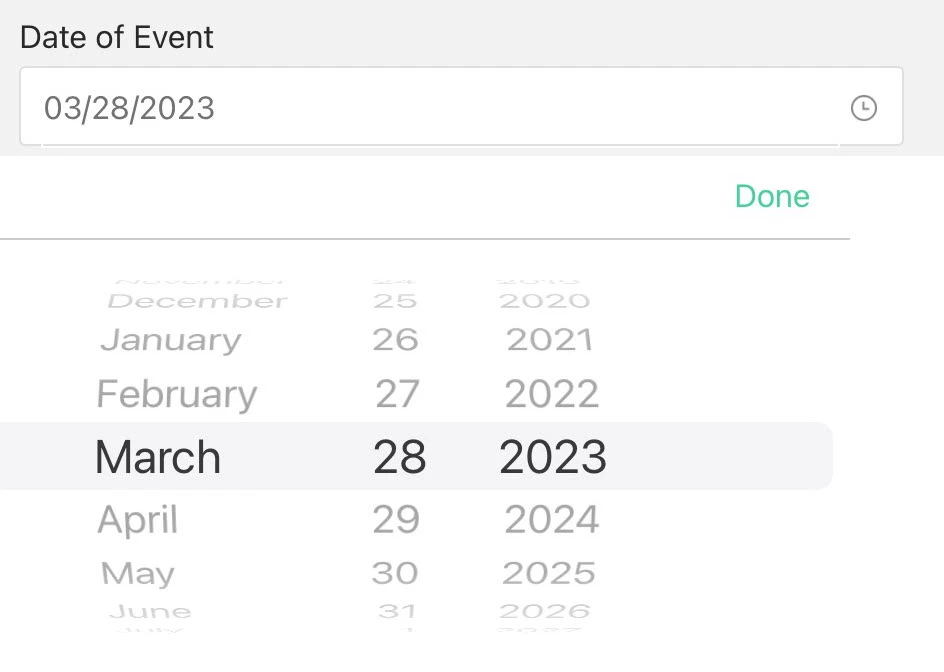Screen dimensions: 944x672
Task: Tap the selected day 28
Action: [400, 457]
